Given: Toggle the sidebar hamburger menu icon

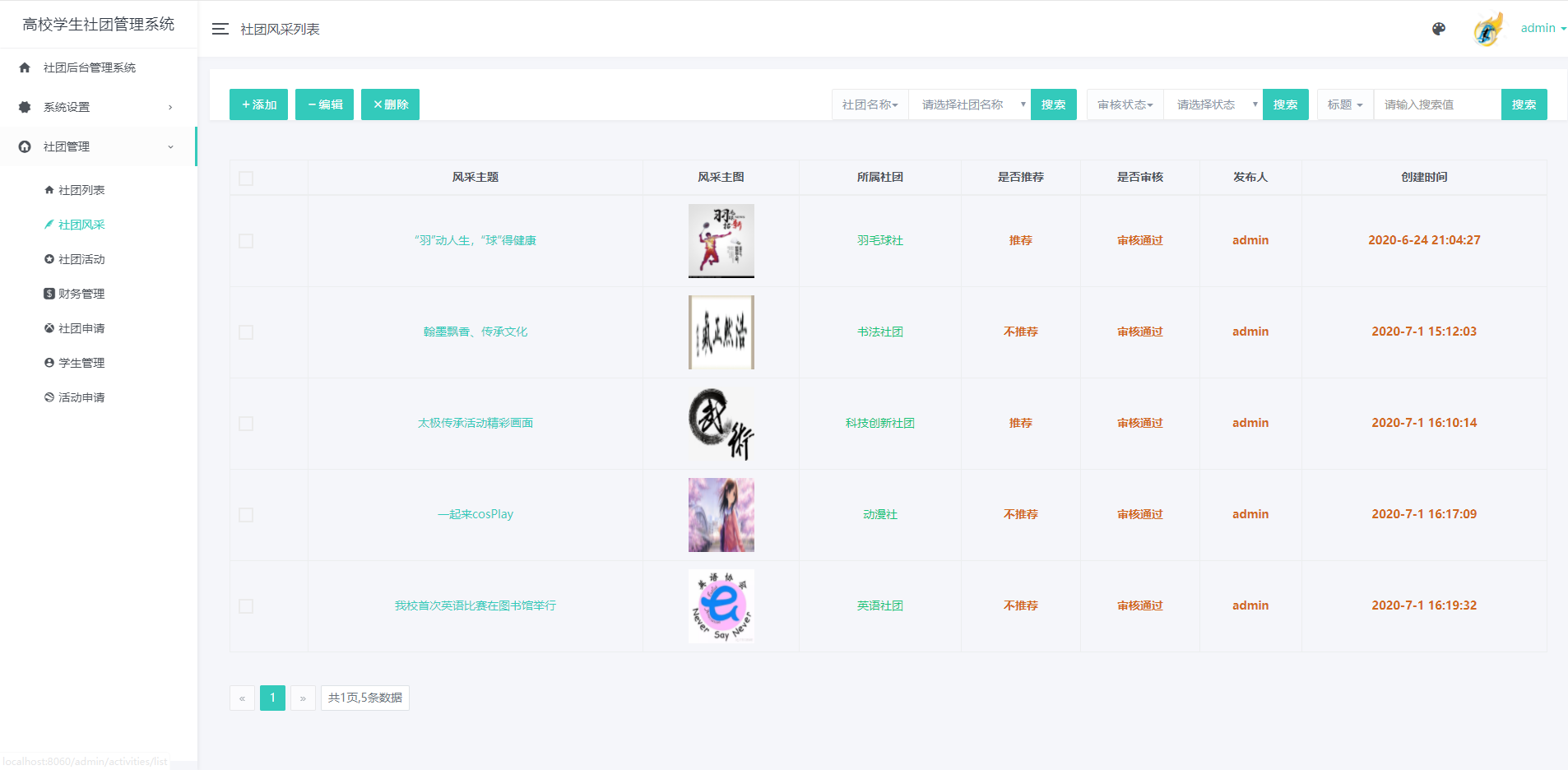Looking at the screenshot, I should point(220,29).
